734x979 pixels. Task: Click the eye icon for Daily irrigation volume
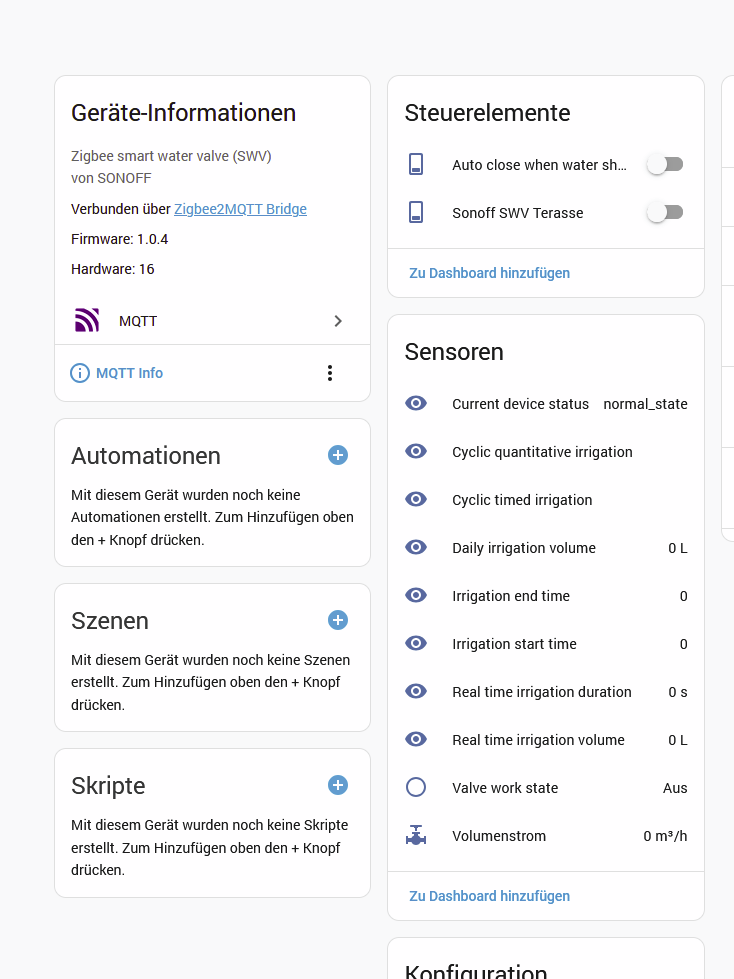416,548
